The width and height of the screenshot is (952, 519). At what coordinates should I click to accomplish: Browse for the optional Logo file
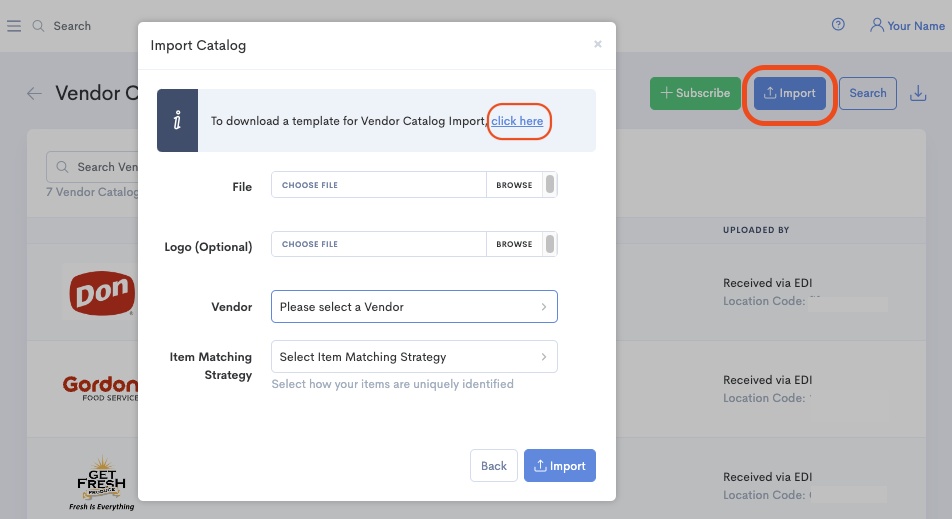click(514, 244)
